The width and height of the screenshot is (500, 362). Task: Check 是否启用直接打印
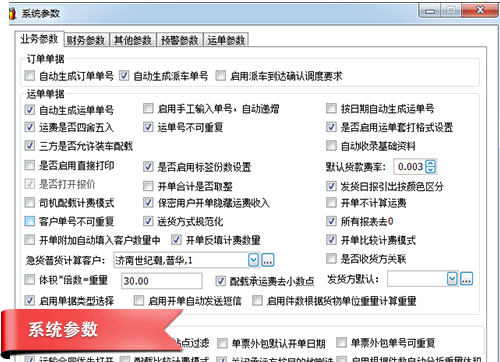(x=30, y=165)
